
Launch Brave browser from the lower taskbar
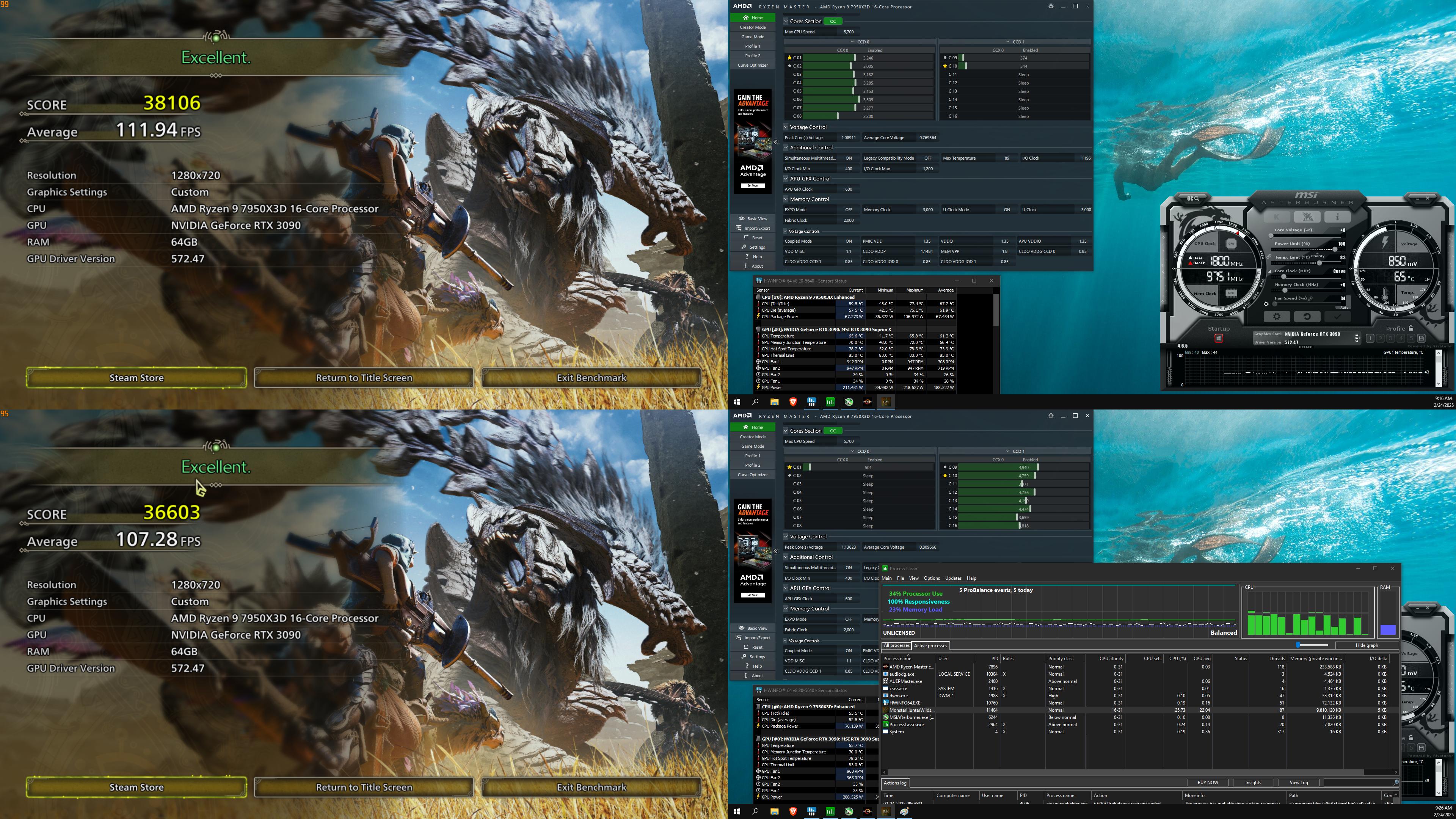[793, 811]
